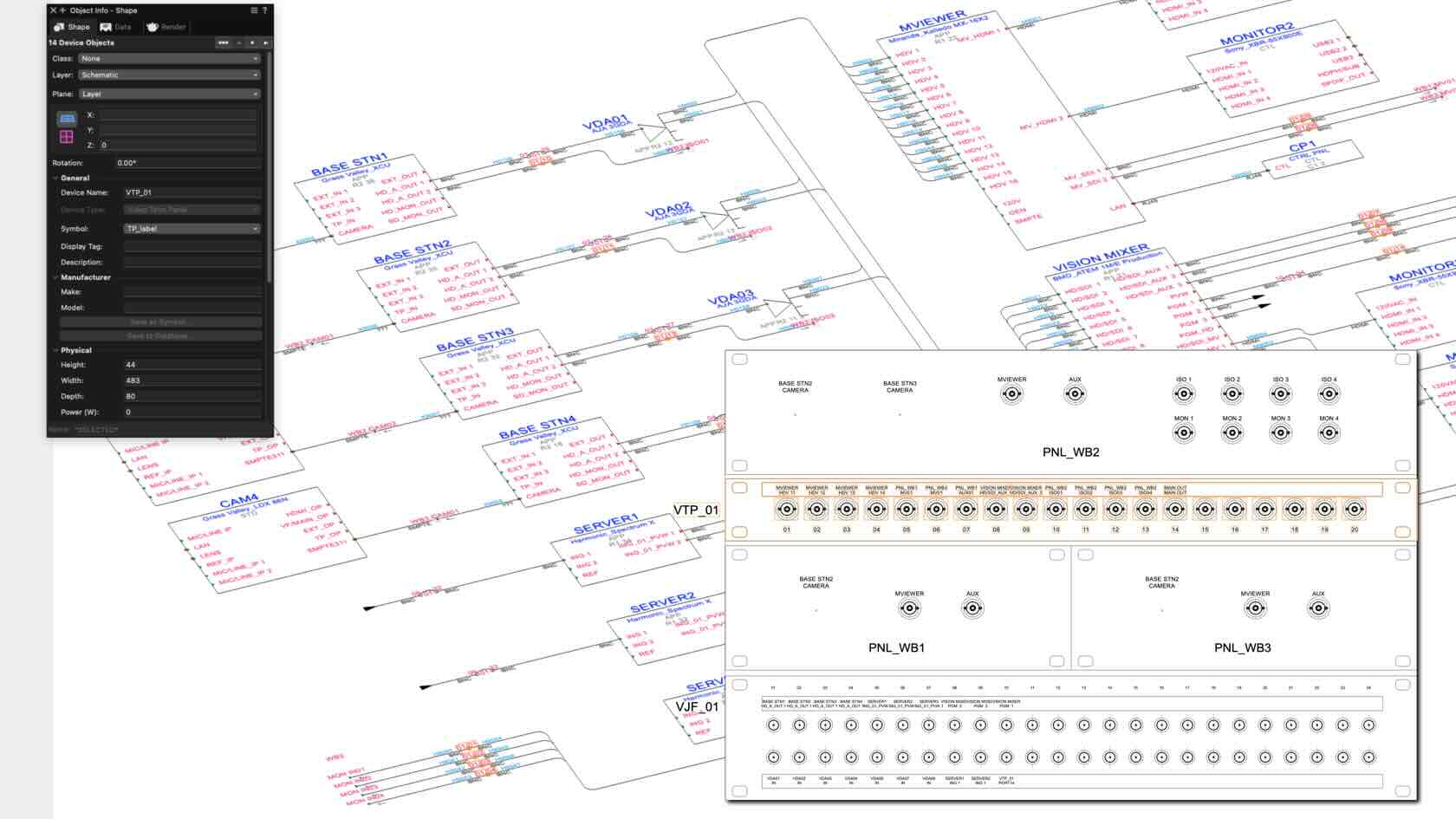Click the Display Tag field
This screenshot has width=1456, height=819.
pos(192,246)
